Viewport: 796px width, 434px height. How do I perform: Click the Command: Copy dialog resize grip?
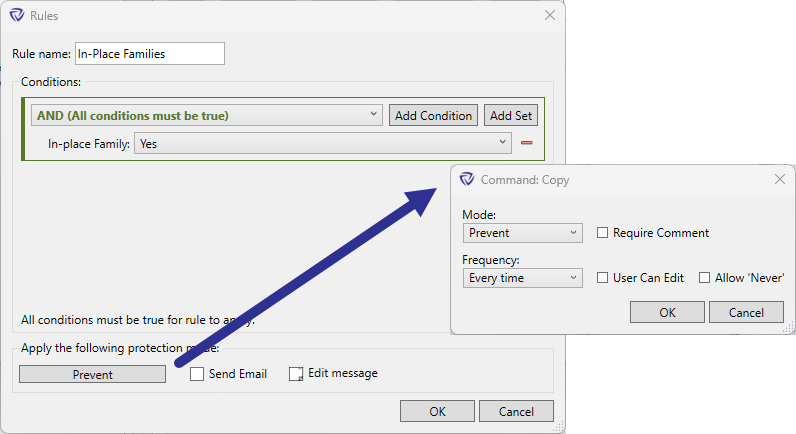788,328
